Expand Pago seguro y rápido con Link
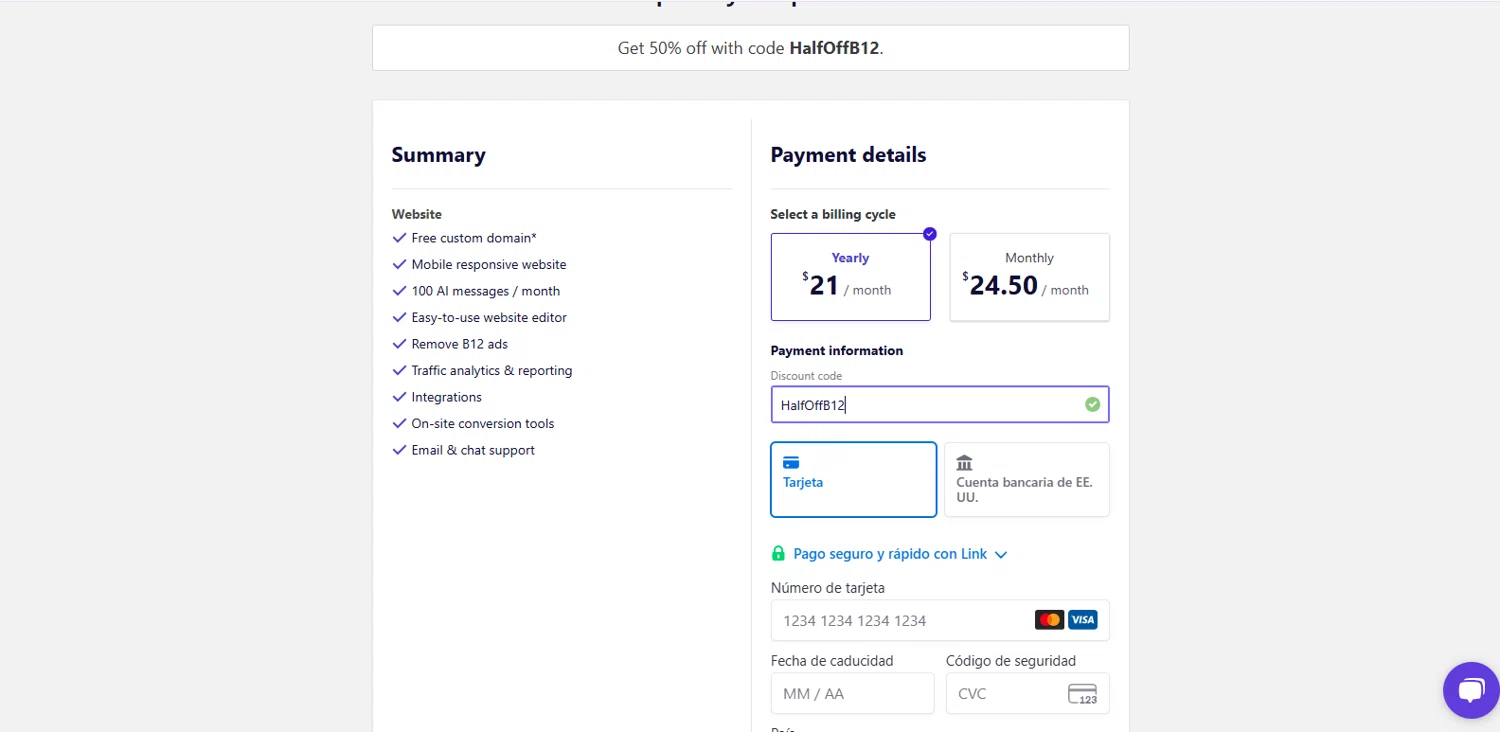This screenshot has height=732, width=1500. tap(899, 554)
